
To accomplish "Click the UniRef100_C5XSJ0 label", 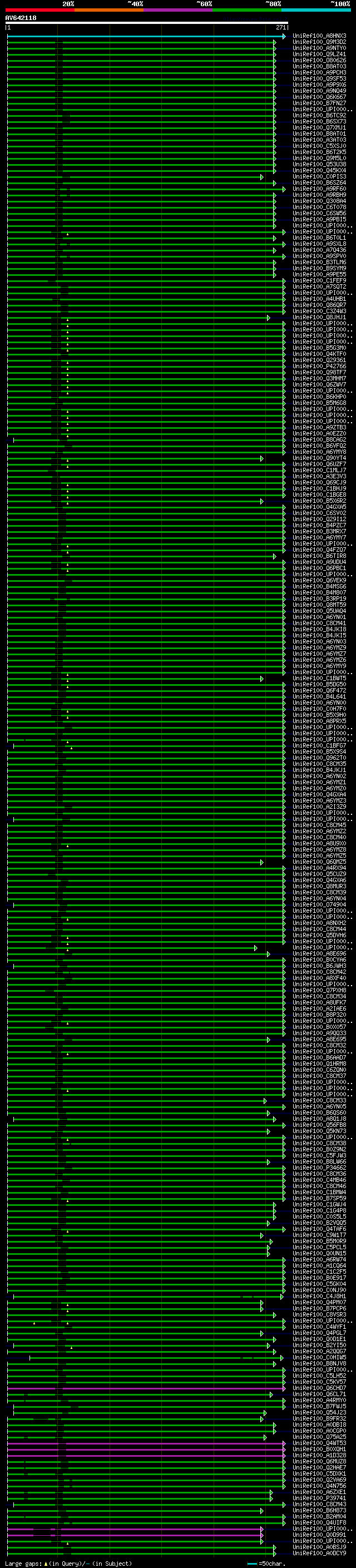I will 319,146.
